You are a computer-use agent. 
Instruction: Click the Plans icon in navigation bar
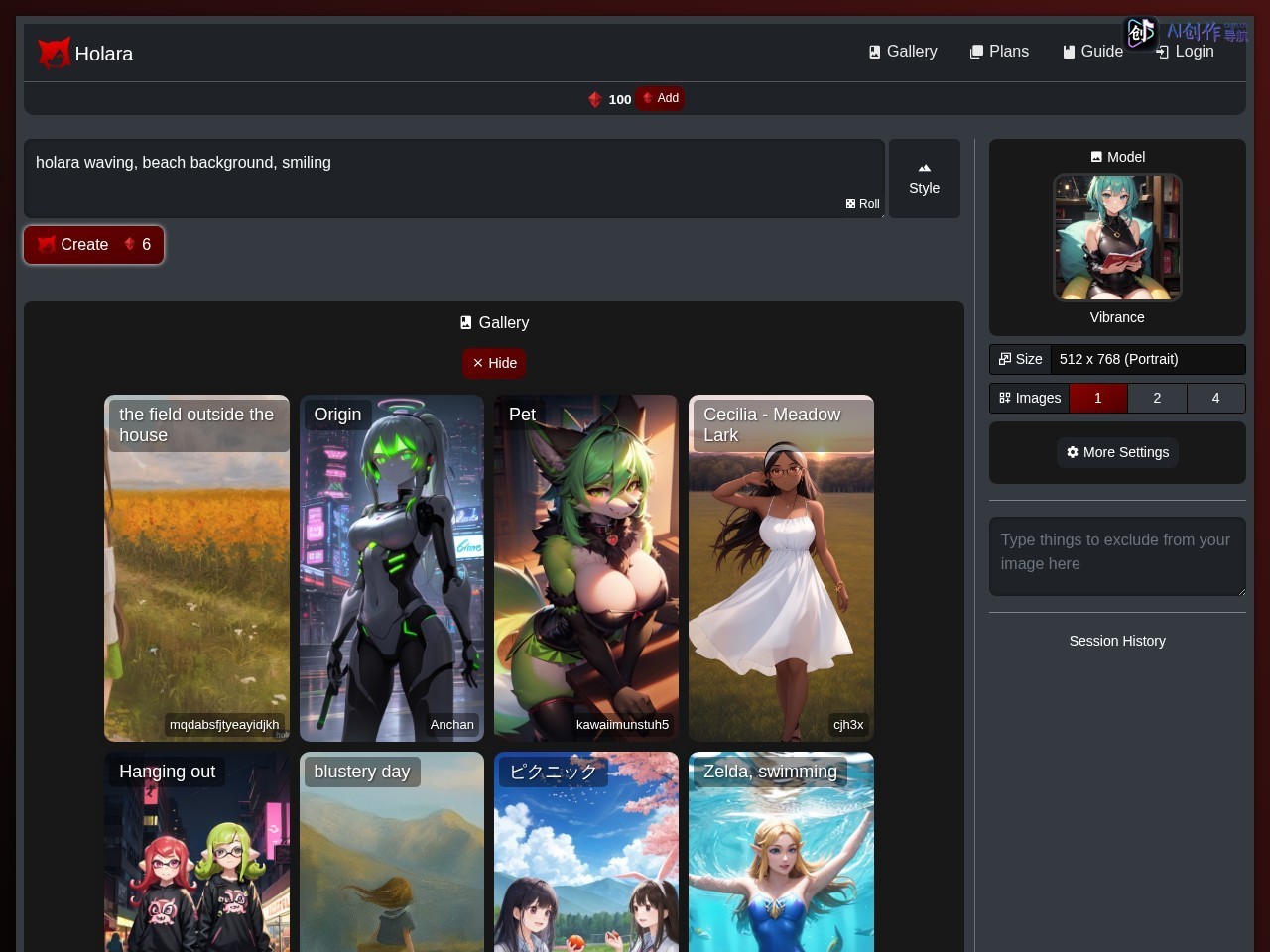pos(976,52)
